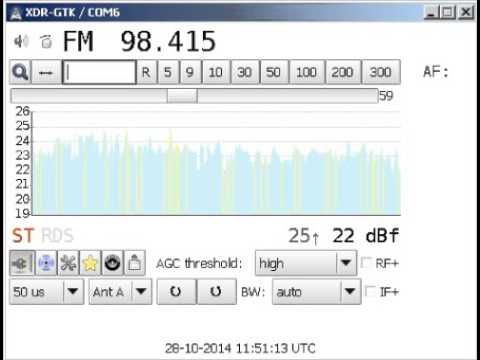Maximize the XDR-GTK window
Viewport: 480px width, 360px height.
[x=448, y=13]
